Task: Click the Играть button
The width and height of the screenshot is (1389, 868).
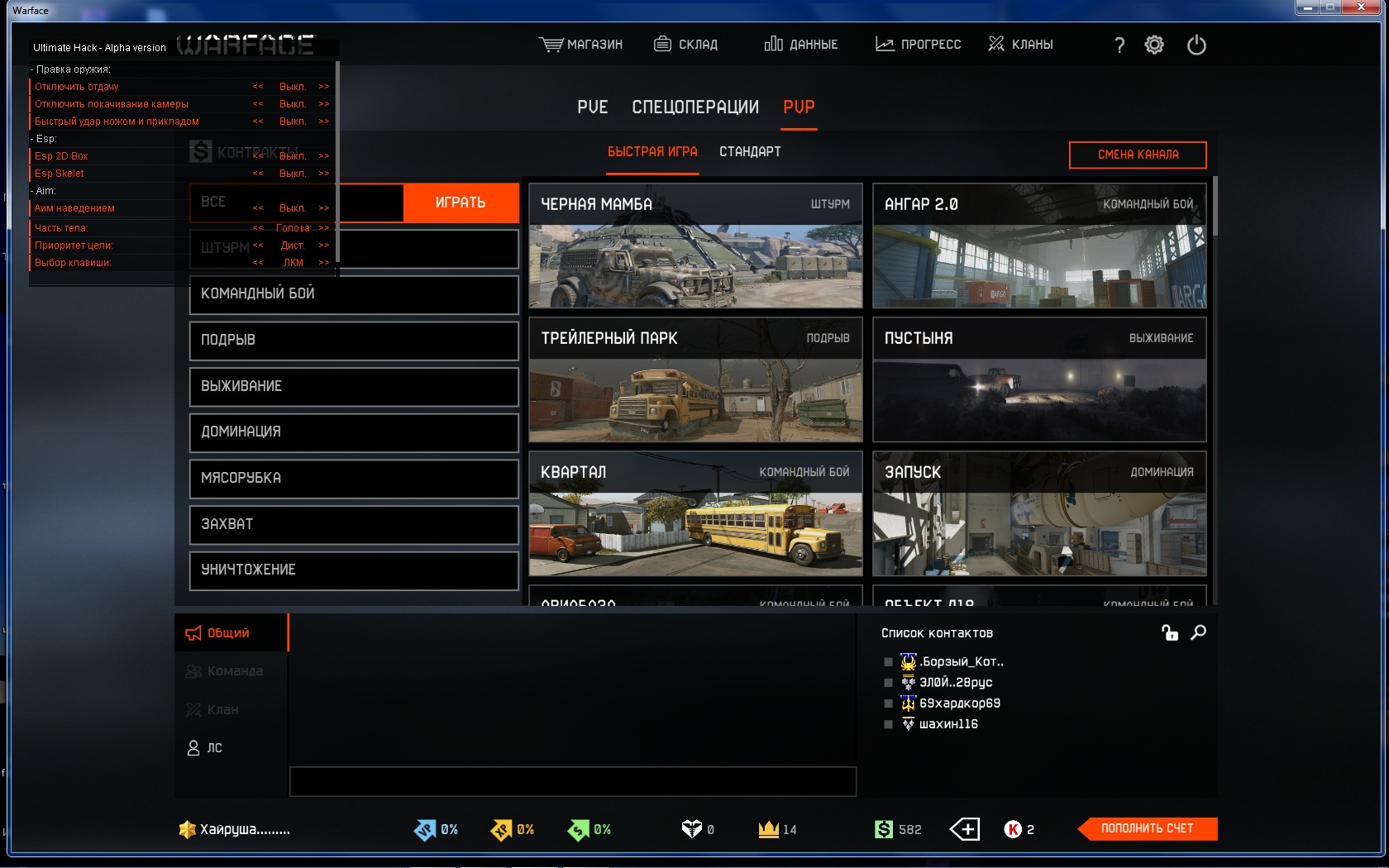Action: coord(461,203)
